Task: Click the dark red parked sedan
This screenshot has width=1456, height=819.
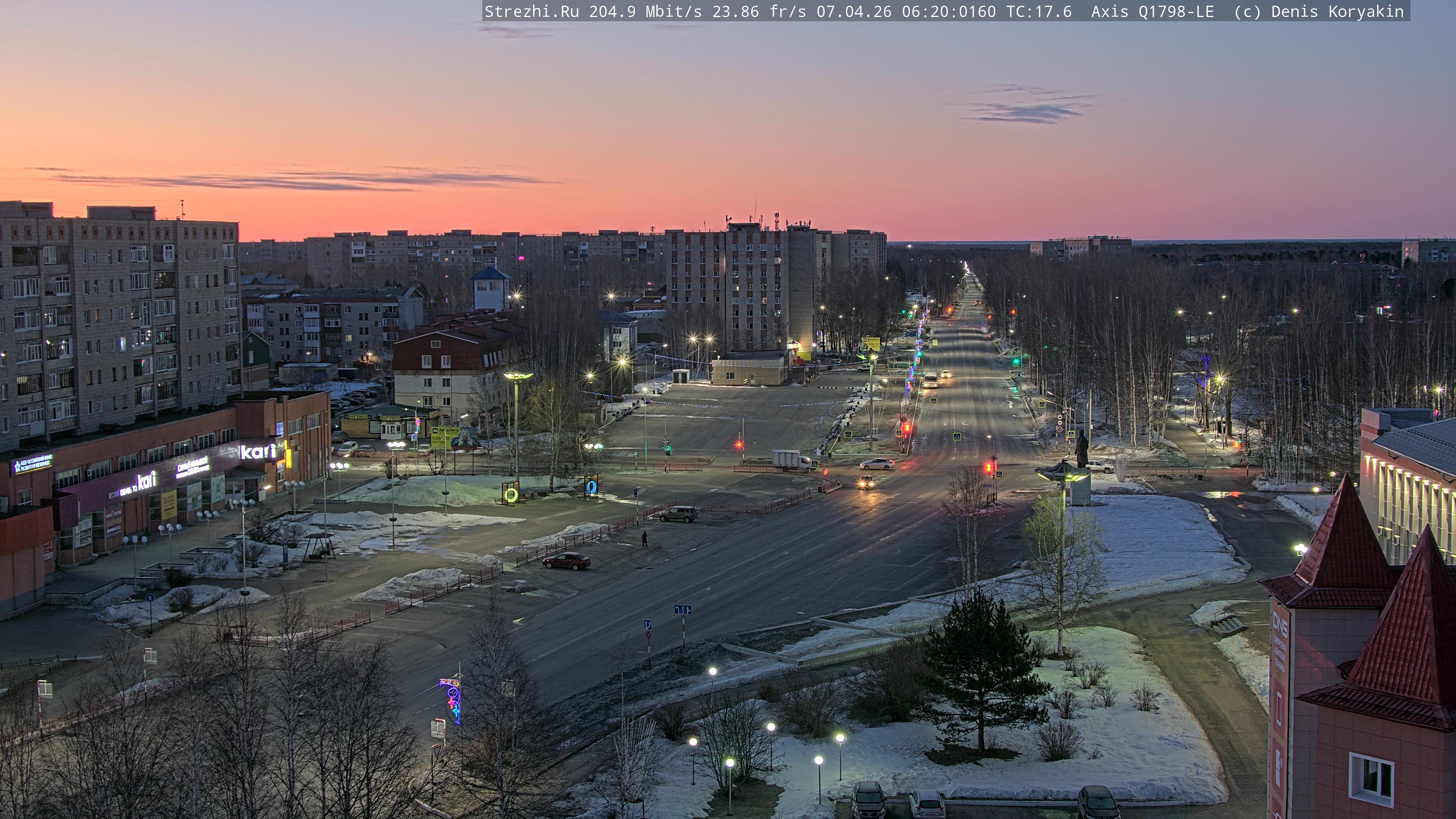Action: pyautogui.click(x=566, y=561)
